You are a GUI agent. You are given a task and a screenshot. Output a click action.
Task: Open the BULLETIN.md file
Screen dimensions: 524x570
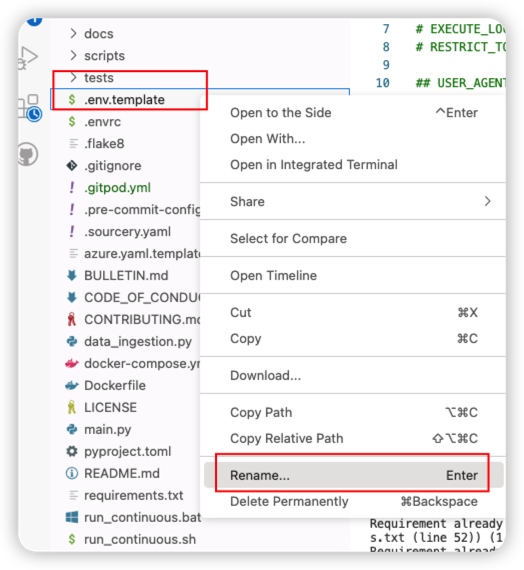pos(126,276)
